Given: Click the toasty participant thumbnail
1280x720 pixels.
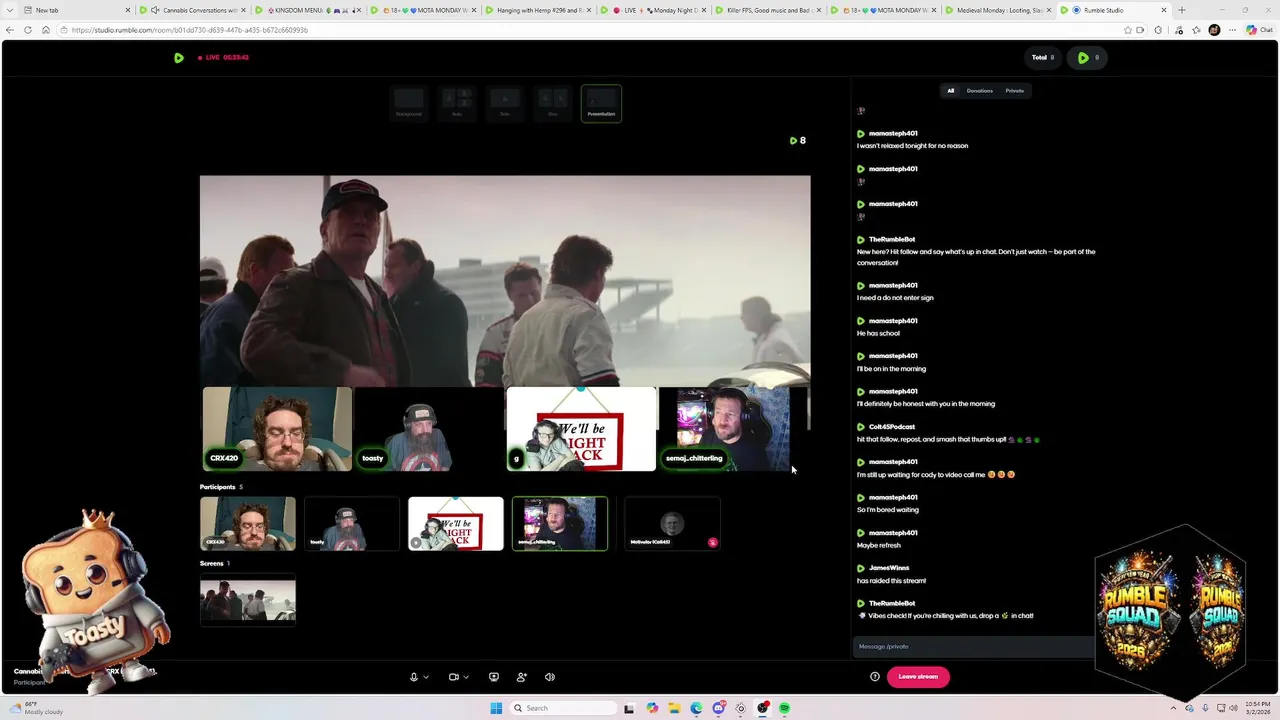Looking at the screenshot, I should [352, 523].
